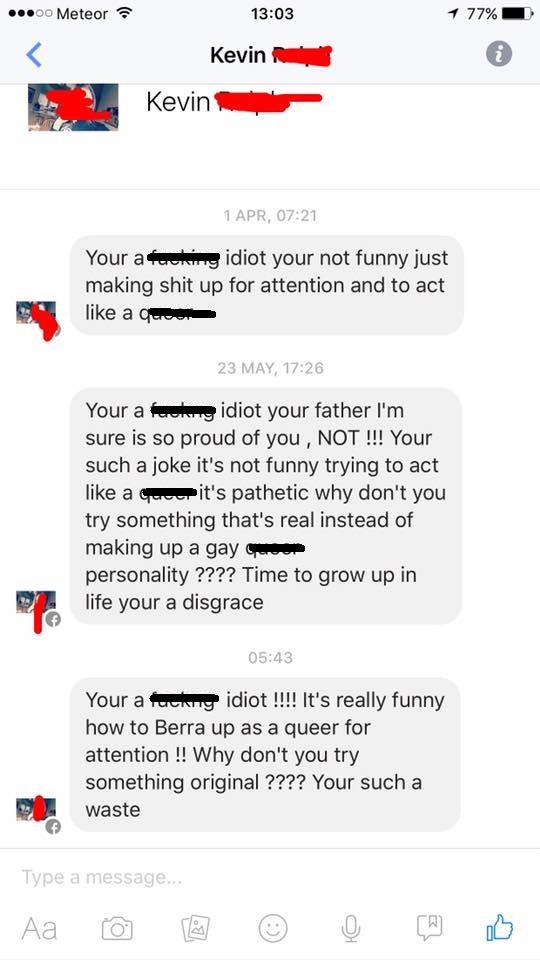Tap the microphone voice message icon
The image size is (540, 960).
(x=350, y=928)
